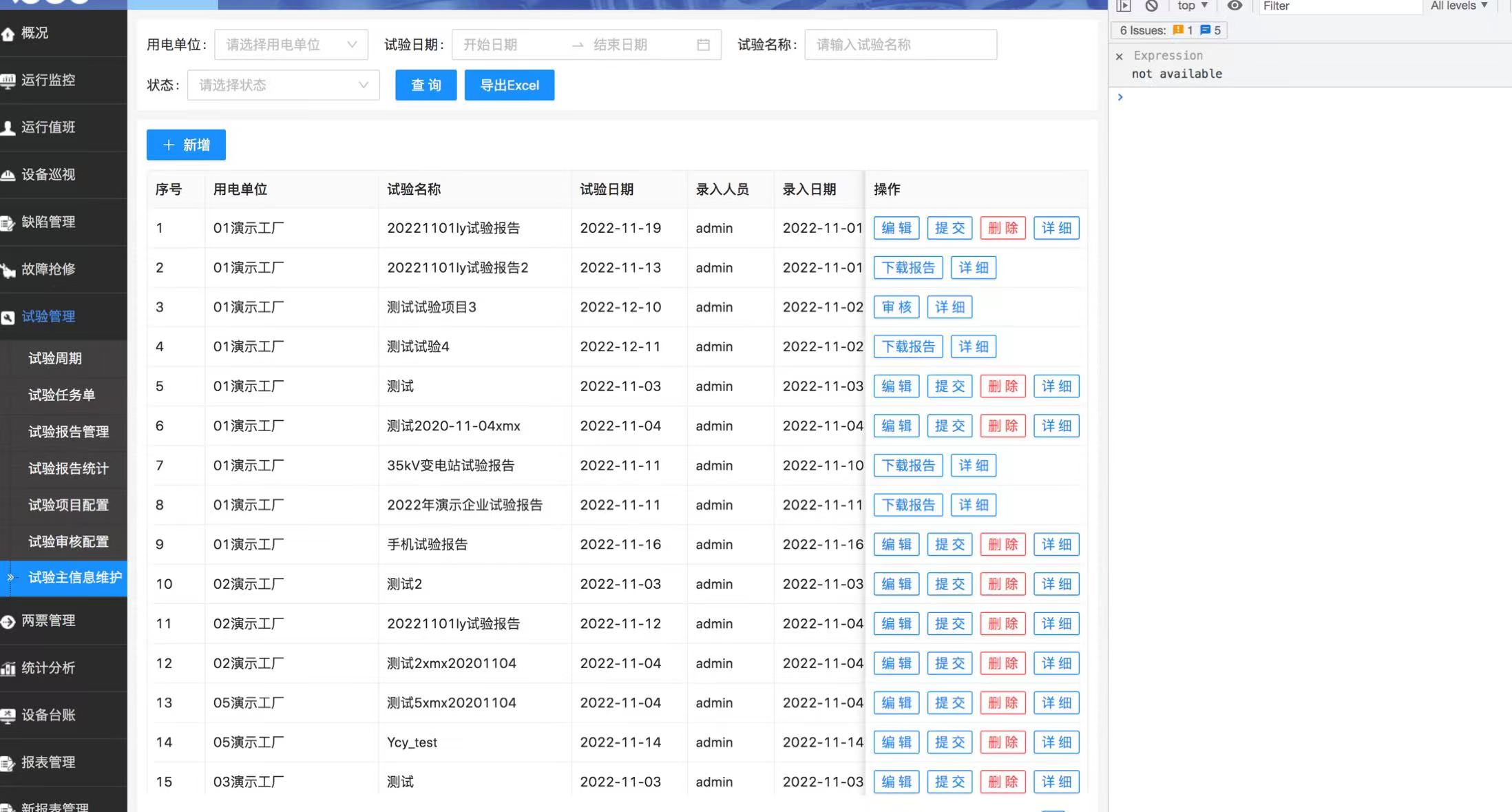Click the 缺陷管理 icon in sidebar
The image size is (1512, 812).
point(8,223)
